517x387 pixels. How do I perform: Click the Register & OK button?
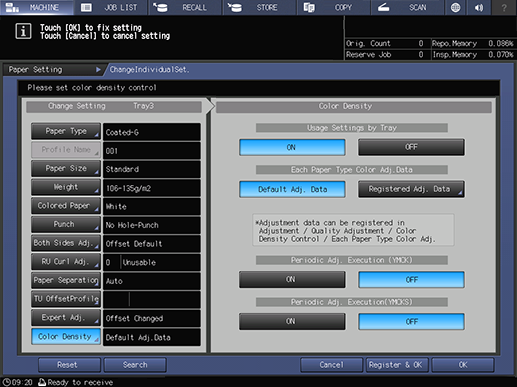tap(396, 365)
